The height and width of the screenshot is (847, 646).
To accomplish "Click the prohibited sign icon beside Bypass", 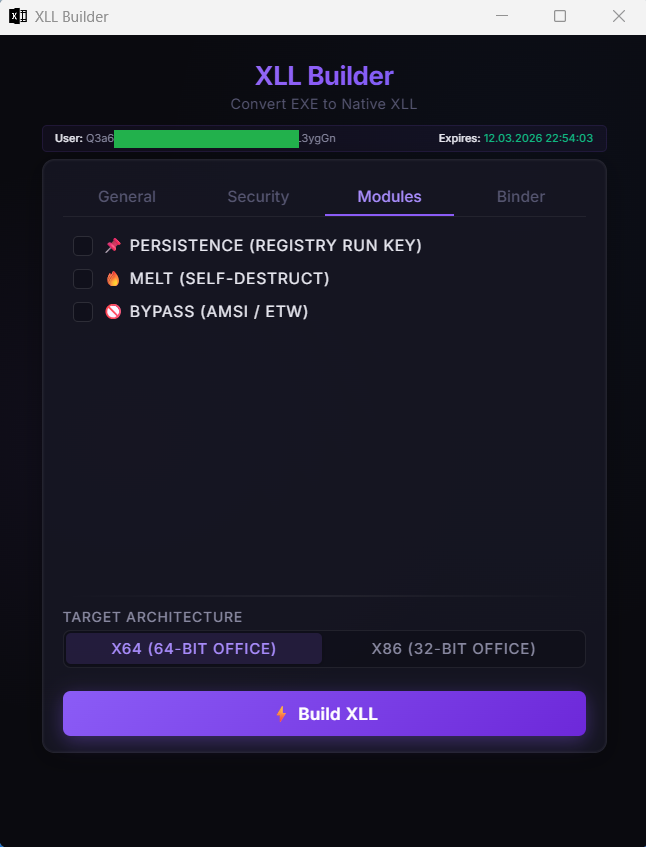I will coord(112,312).
